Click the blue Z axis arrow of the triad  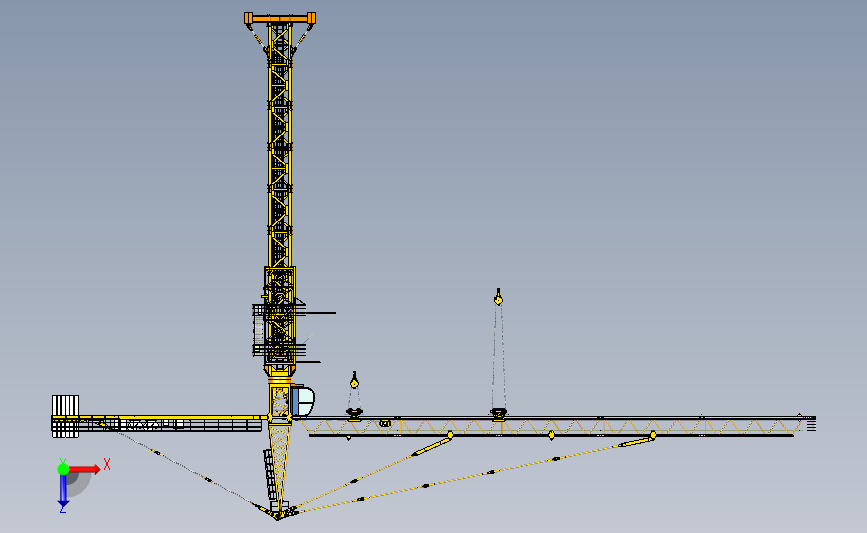tap(63, 492)
